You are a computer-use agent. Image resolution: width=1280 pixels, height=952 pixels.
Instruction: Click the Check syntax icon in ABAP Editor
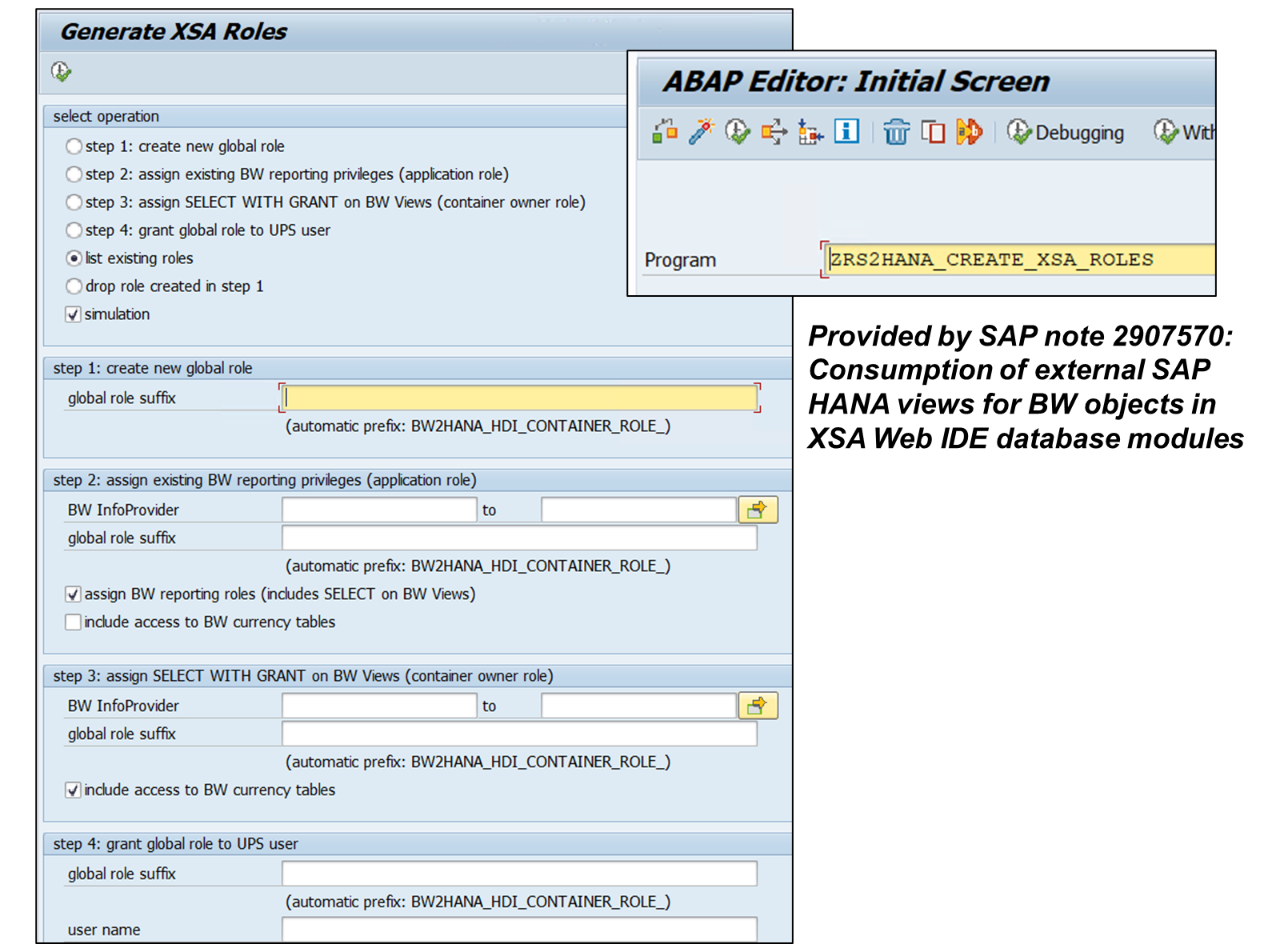[665, 131]
